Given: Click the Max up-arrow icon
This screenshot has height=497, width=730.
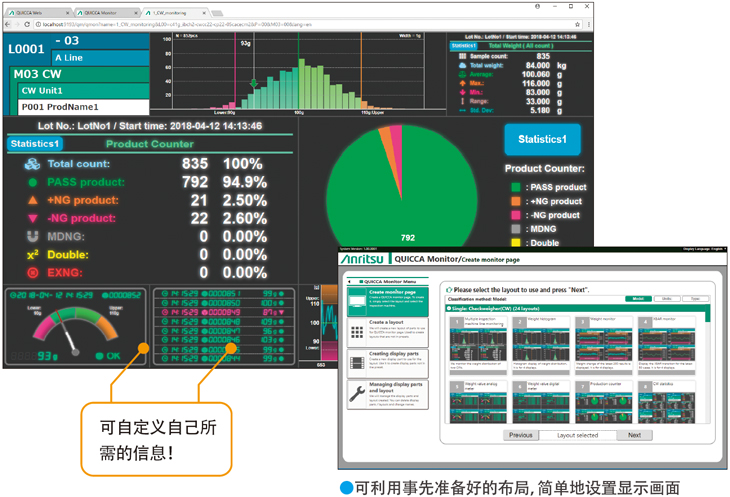Looking at the screenshot, I should (x=462, y=83).
